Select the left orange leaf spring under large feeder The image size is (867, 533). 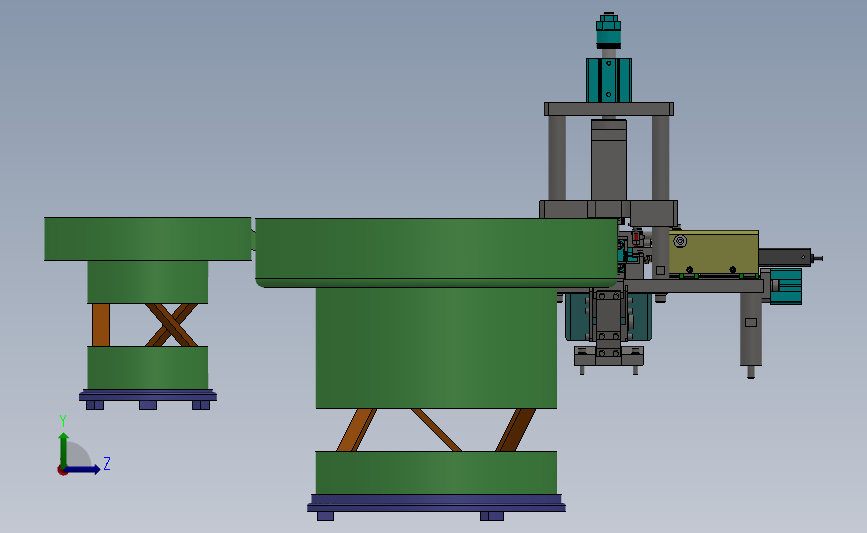click(x=356, y=430)
